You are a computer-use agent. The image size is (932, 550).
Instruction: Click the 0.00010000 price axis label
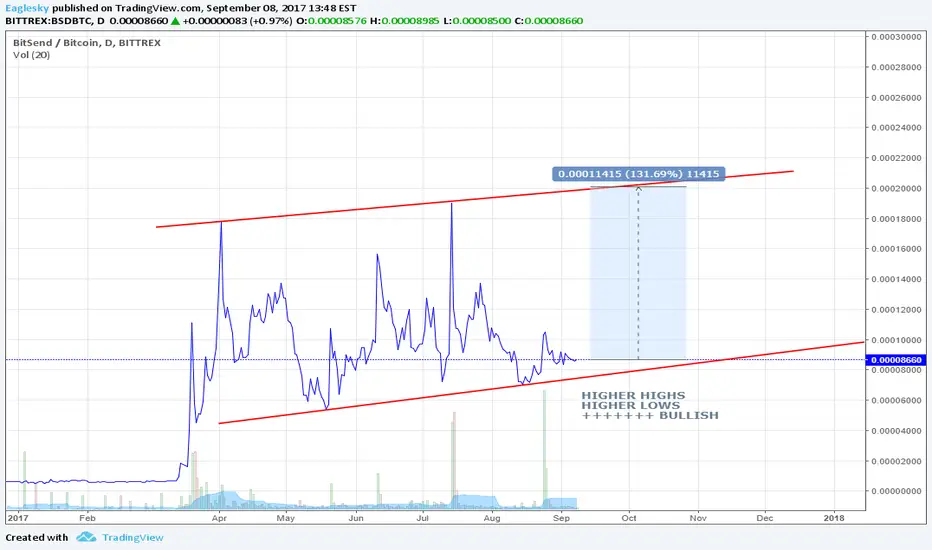(896, 340)
